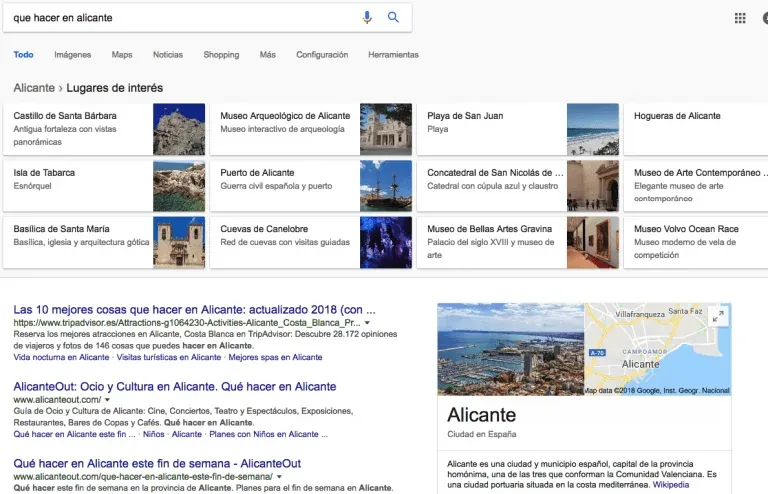Click the 'Niños' sitelink
Screen dimensions: 768x494
tap(153, 434)
